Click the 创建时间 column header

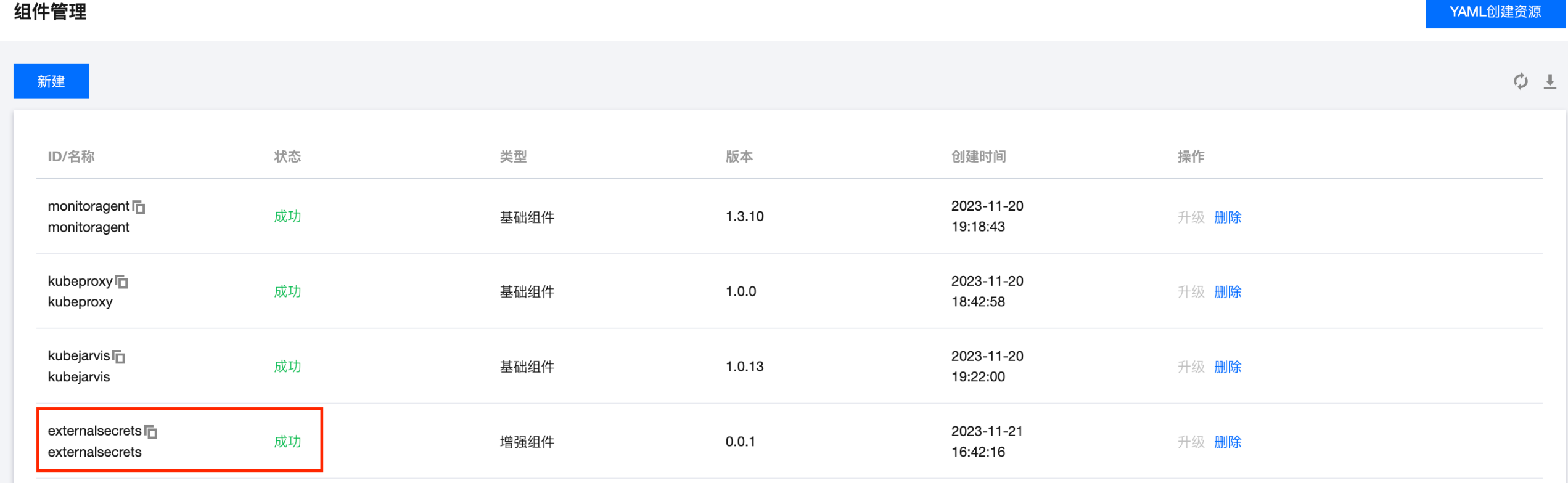click(979, 156)
